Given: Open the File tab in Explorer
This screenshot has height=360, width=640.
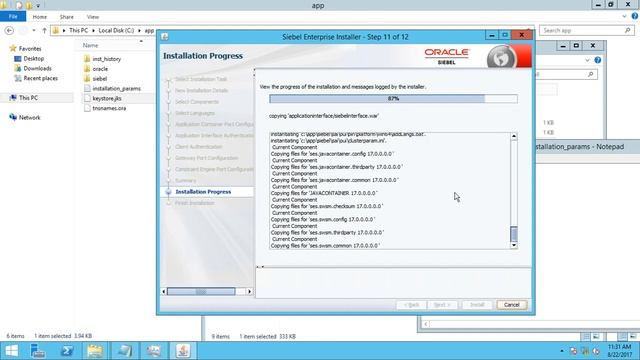Looking at the screenshot, I should point(13,17).
